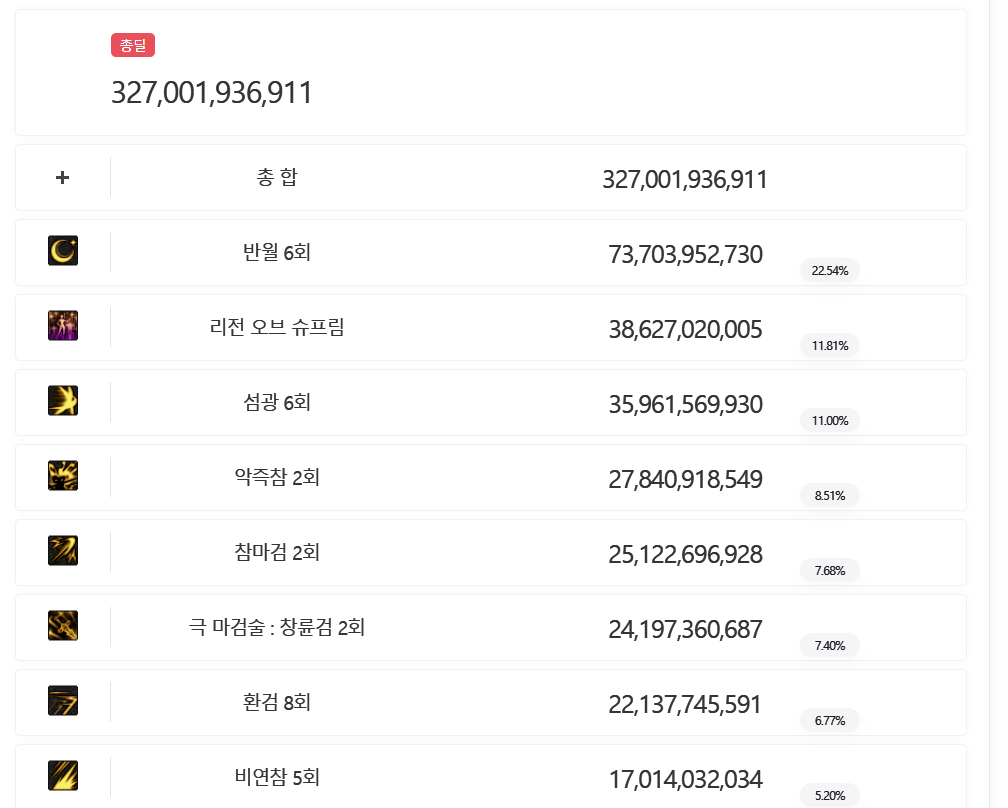Click the 8.51% share badge
This screenshot has width=1008, height=808.
(830, 495)
